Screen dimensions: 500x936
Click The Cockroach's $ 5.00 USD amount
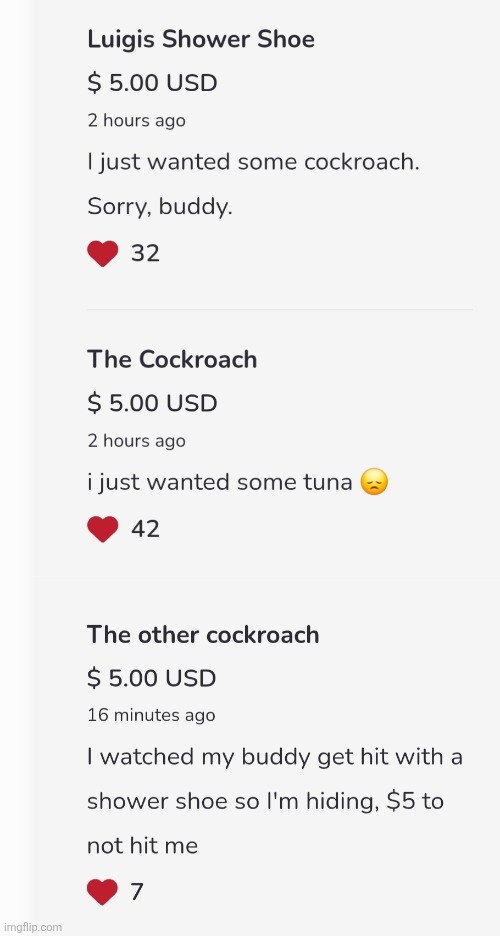pos(152,404)
